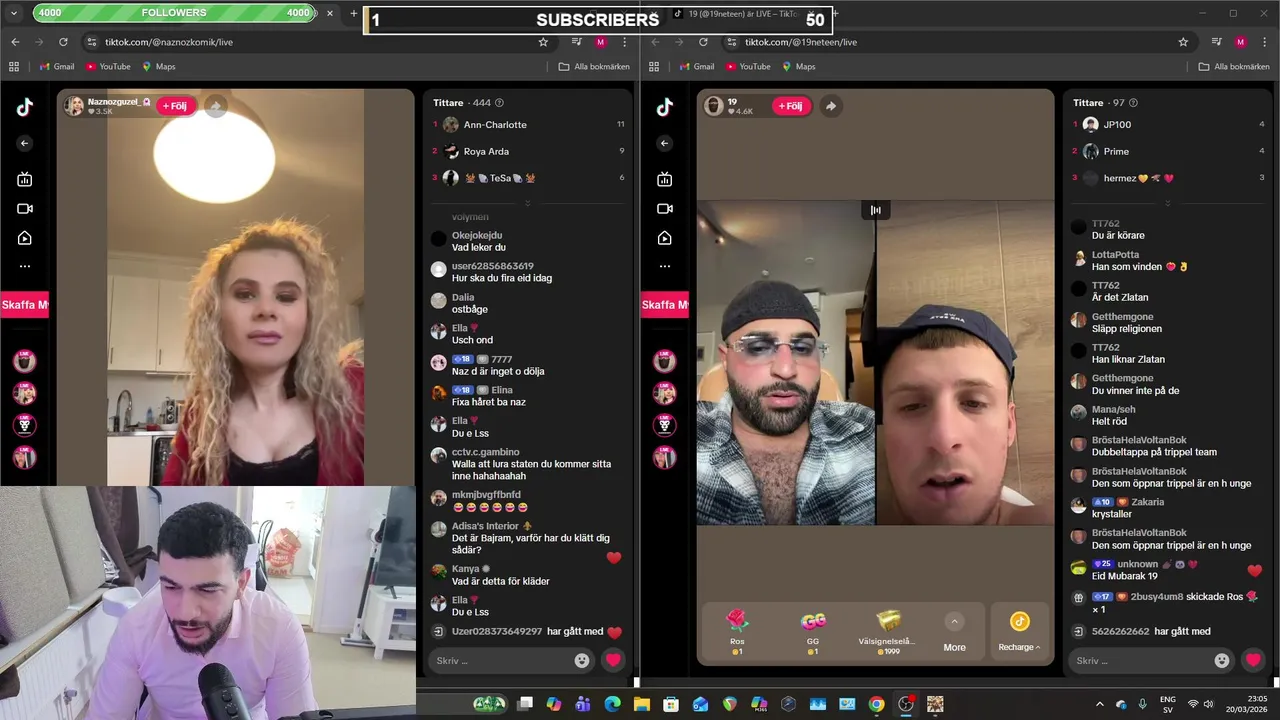Expand More gifts in right stream
The width and height of the screenshot is (1280, 720).
(x=954, y=632)
